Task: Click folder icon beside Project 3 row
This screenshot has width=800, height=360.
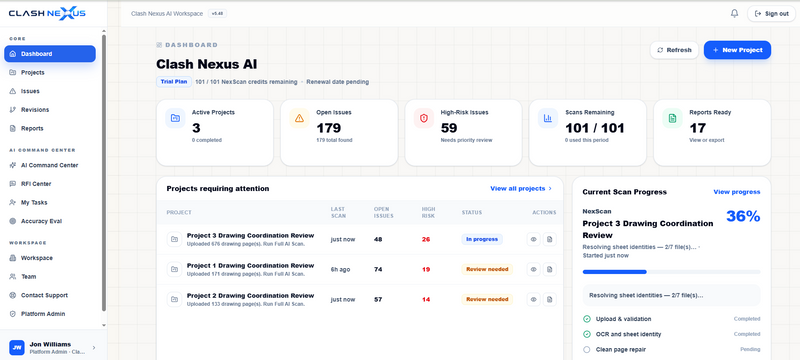Action: [174, 239]
